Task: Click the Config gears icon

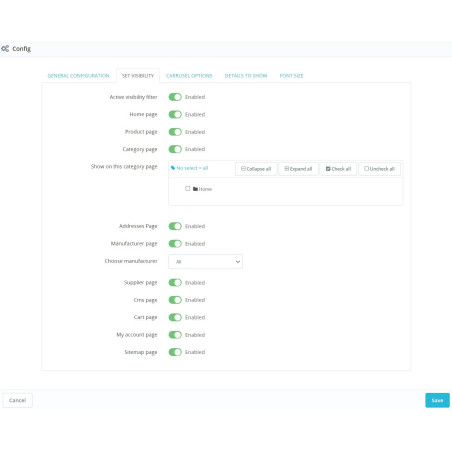Action: click(5, 49)
